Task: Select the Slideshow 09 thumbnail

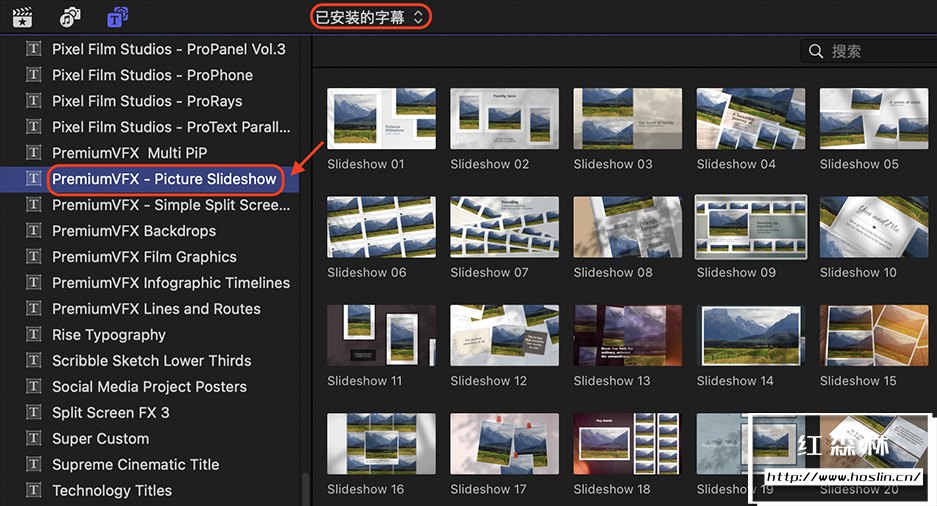Action: [x=751, y=227]
